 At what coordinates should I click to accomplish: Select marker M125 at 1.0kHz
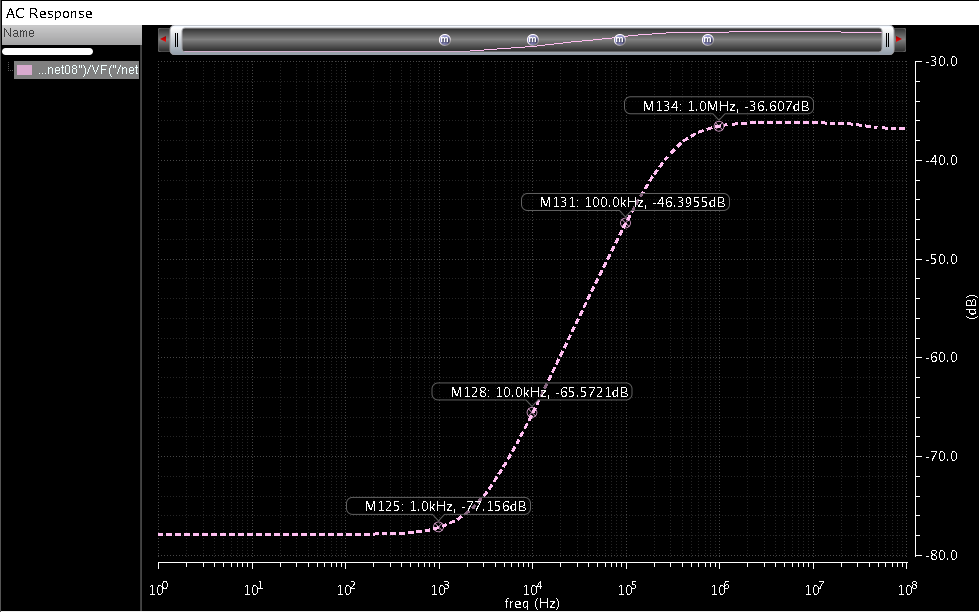[438, 527]
